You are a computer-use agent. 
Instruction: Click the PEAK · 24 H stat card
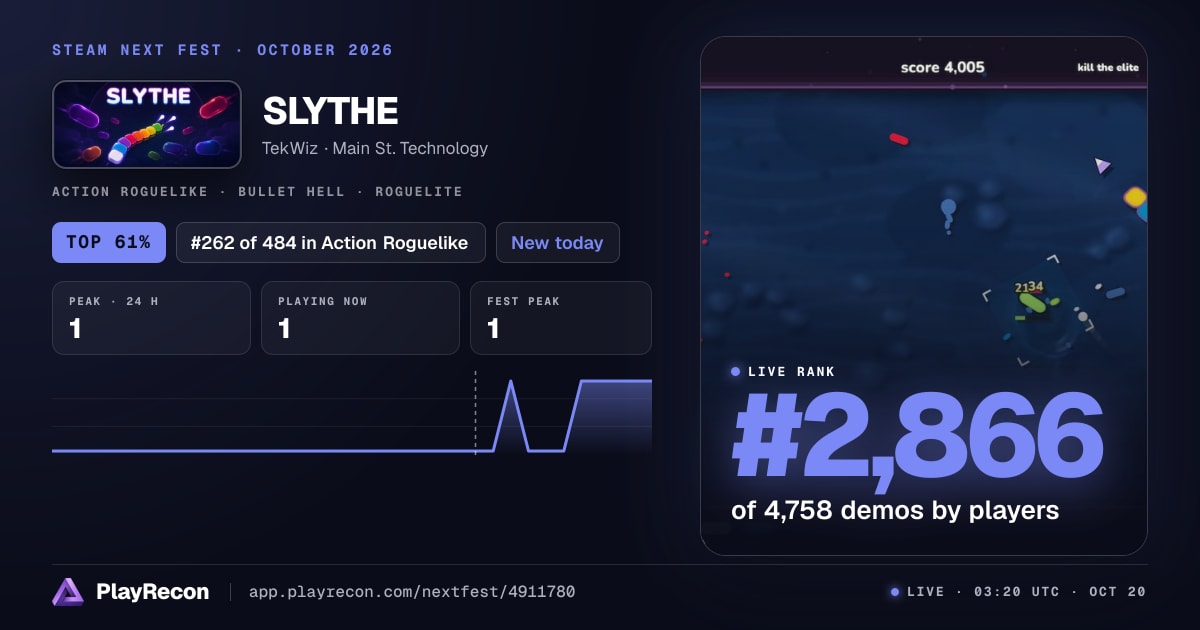click(151, 318)
